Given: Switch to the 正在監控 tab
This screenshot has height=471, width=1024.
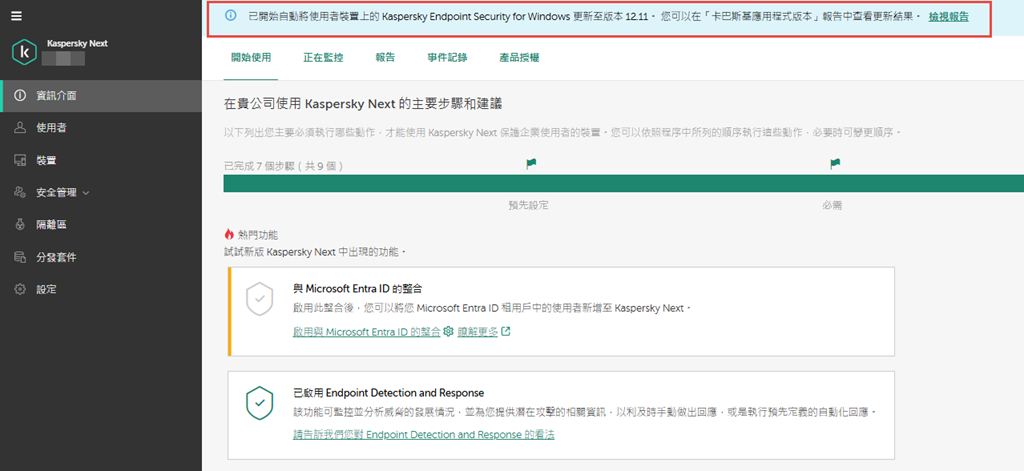Looking at the screenshot, I should tap(323, 58).
